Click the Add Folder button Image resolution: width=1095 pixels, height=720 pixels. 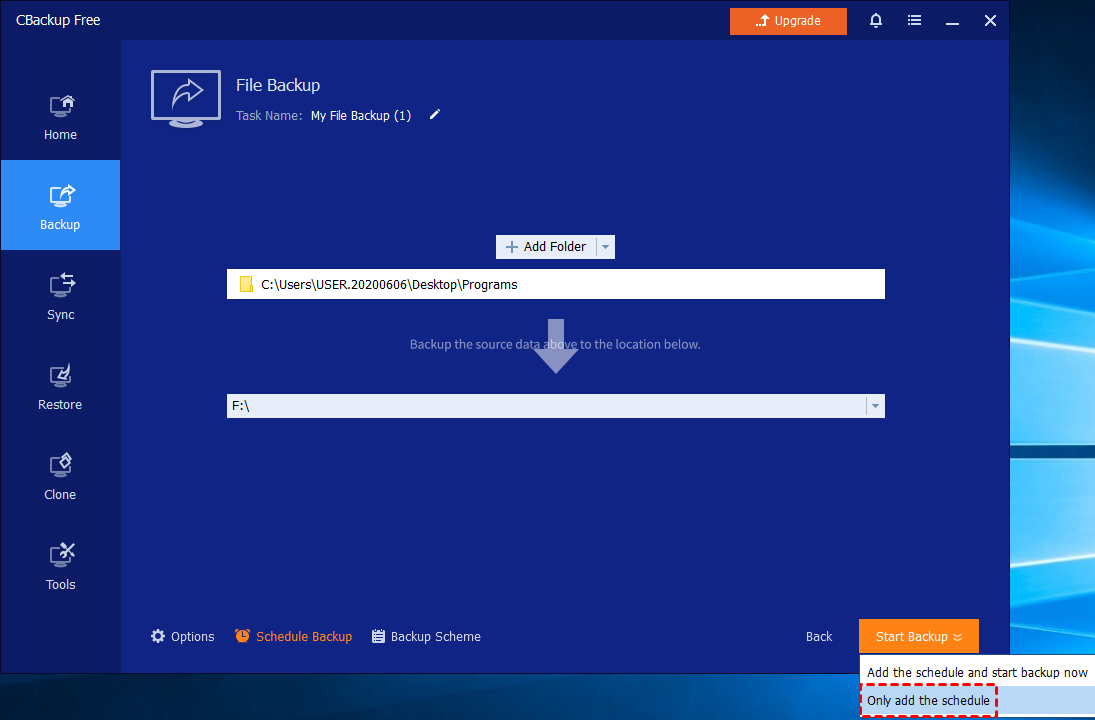pos(546,247)
